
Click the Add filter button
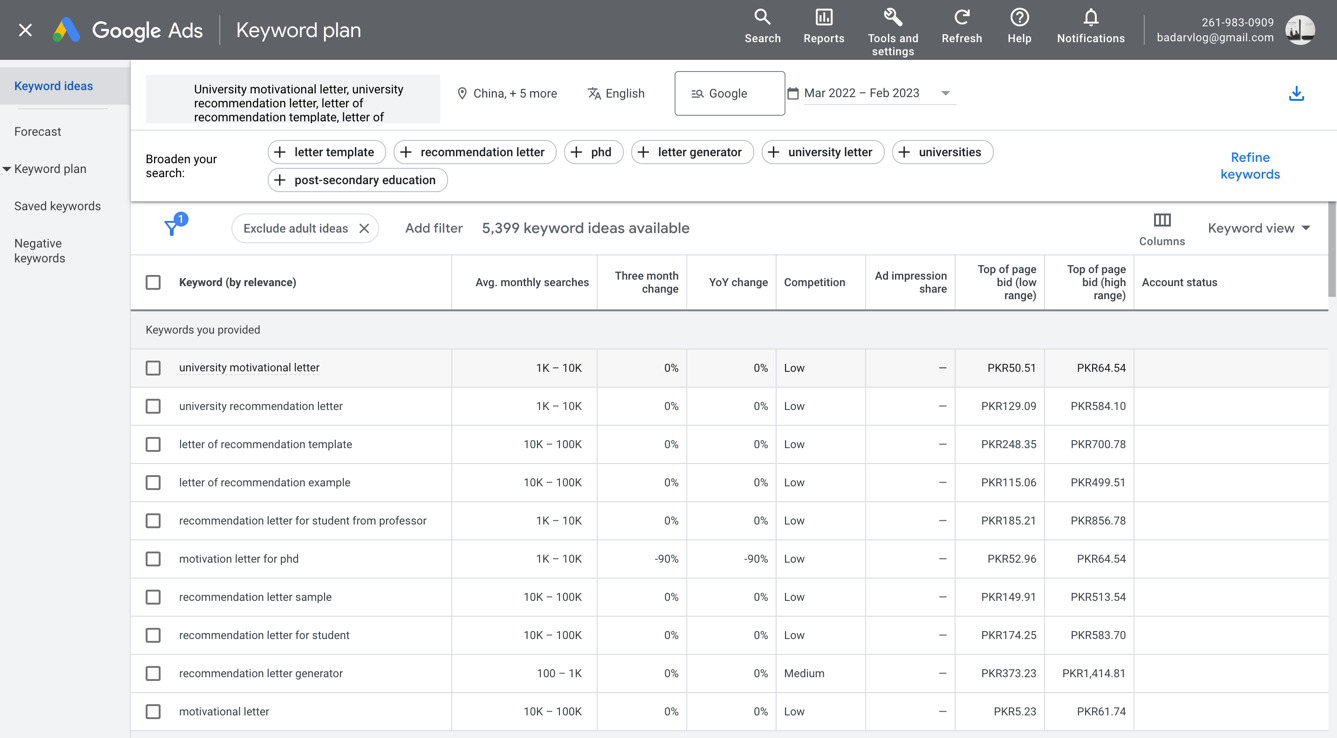pyautogui.click(x=433, y=229)
